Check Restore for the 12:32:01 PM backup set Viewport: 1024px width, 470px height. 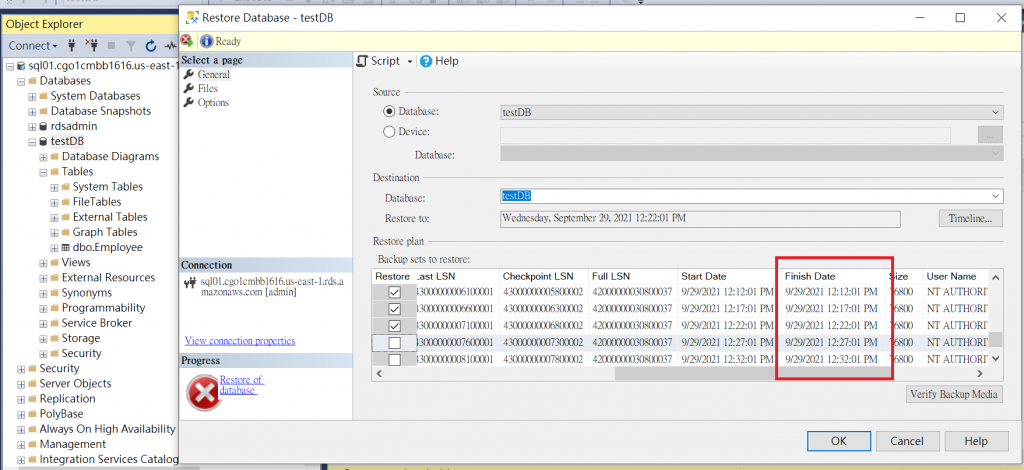pyautogui.click(x=394, y=360)
